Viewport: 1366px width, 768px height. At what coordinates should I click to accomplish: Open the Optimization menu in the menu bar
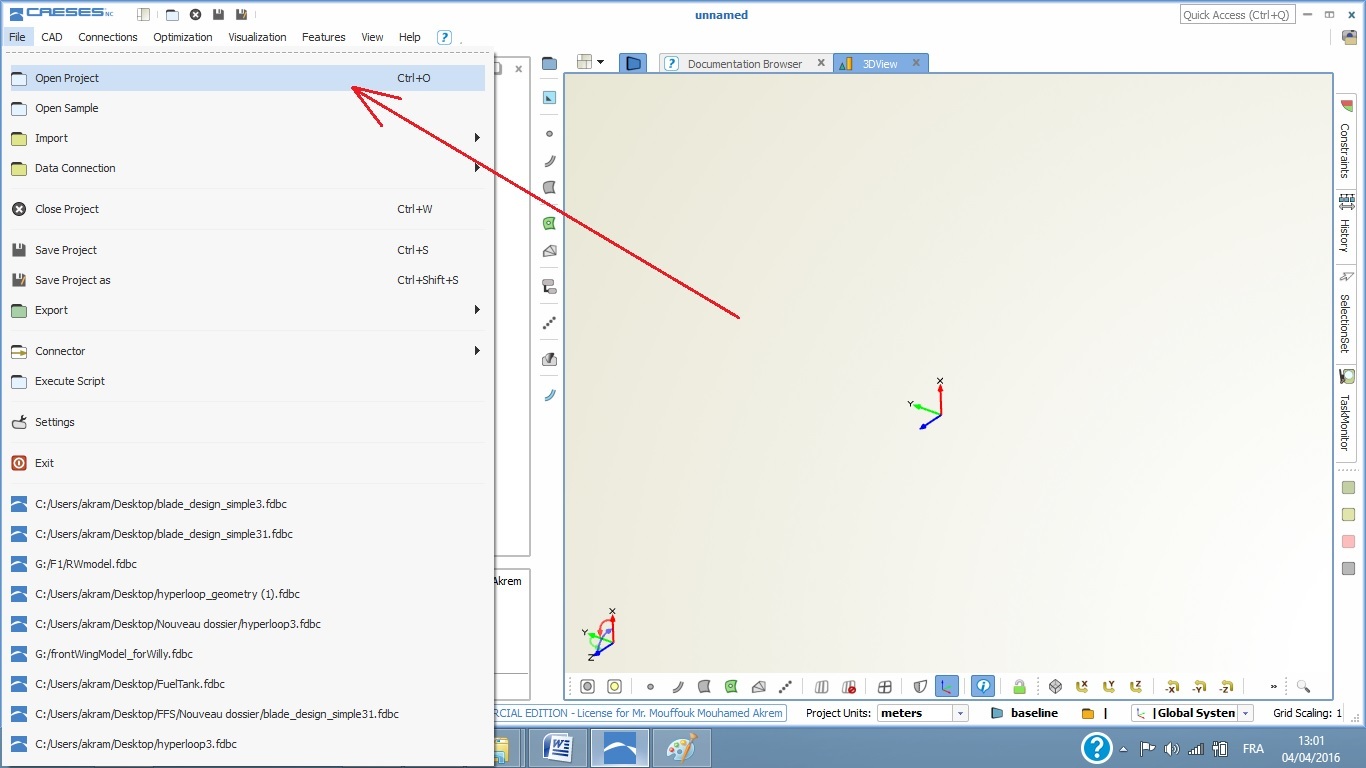click(183, 37)
